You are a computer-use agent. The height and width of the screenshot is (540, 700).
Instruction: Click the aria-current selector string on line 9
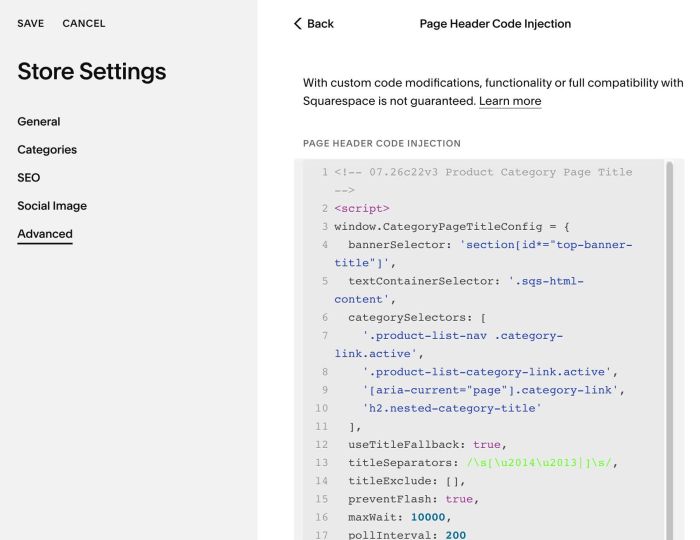490,390
